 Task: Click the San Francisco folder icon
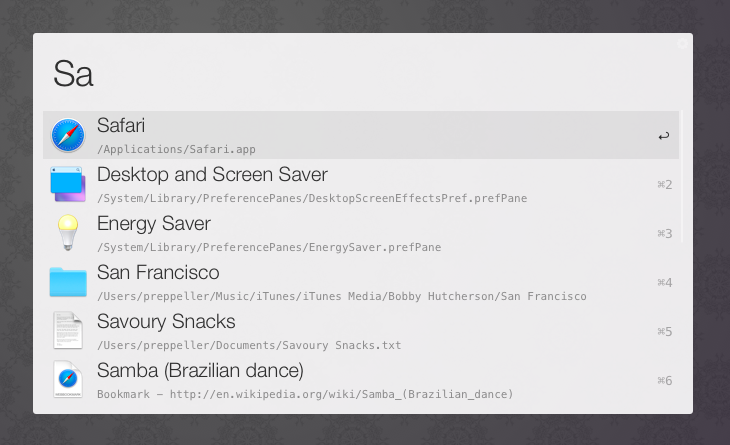tap(68, 282)
